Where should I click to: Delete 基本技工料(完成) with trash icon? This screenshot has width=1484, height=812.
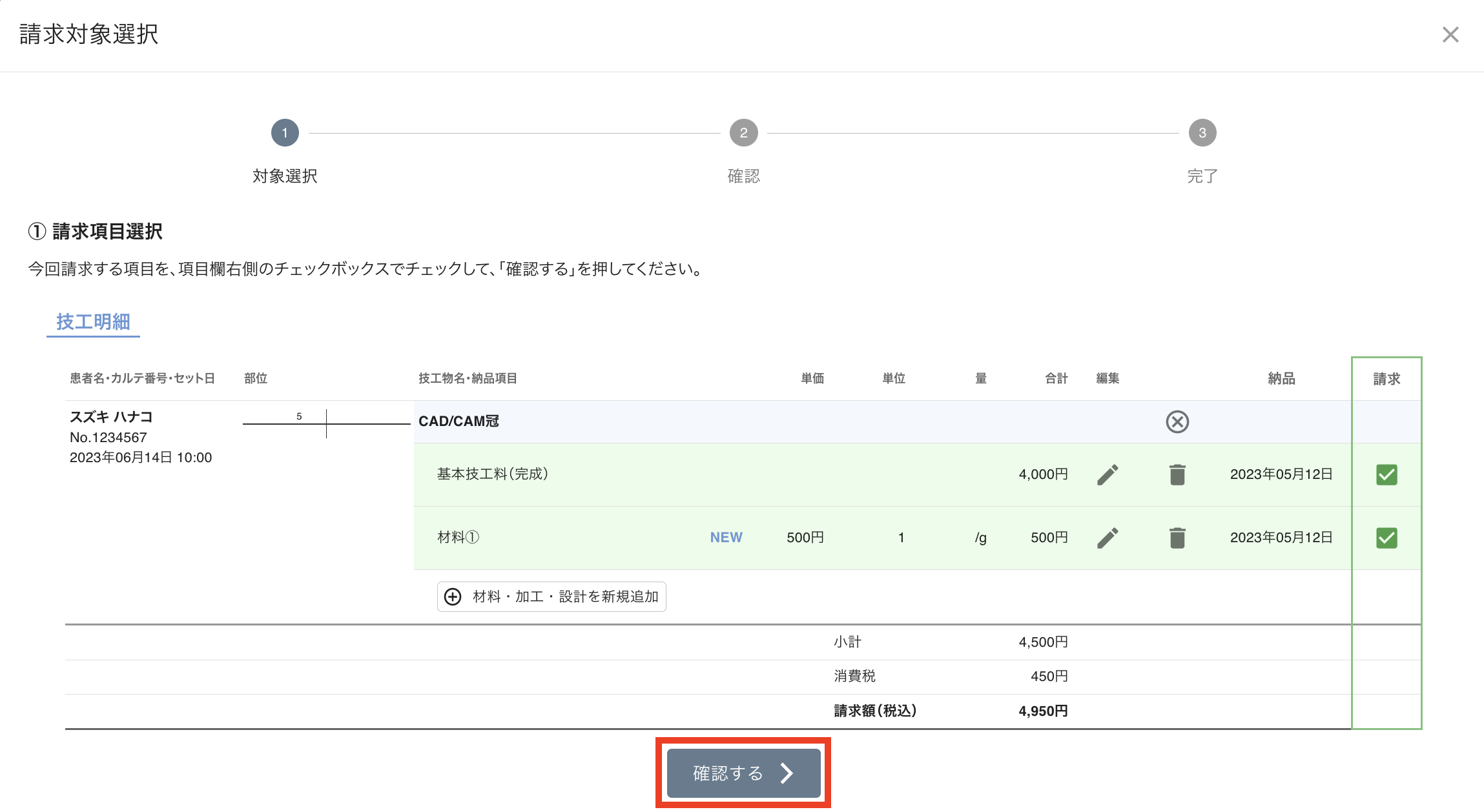click(1177, 474)
